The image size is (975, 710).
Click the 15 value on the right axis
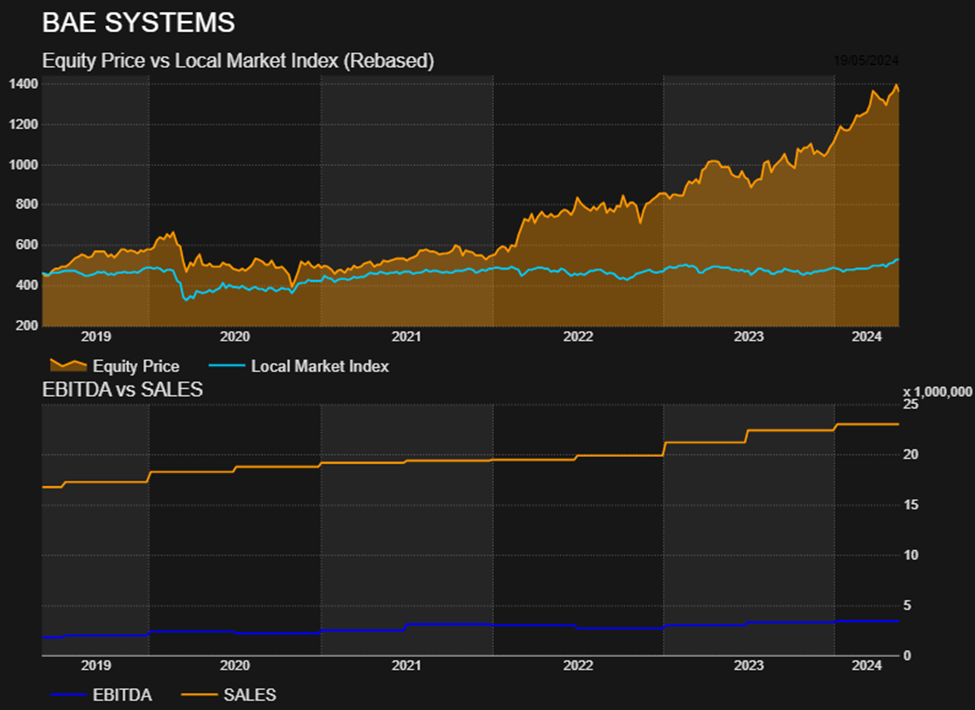coord(911,505)
